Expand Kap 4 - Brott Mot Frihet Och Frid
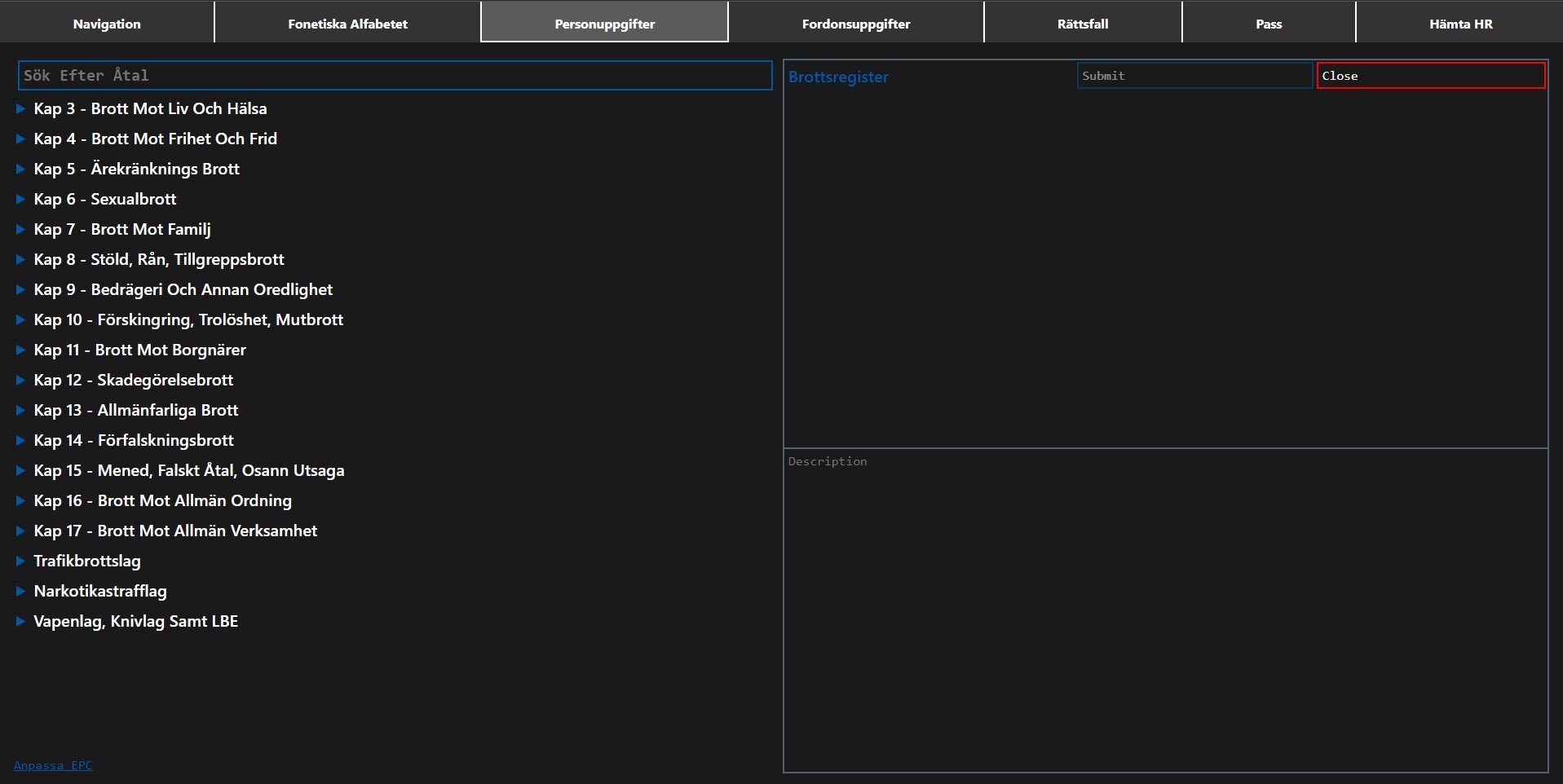This screenshot has height=784, width=1563. click(x=155, y=139)
